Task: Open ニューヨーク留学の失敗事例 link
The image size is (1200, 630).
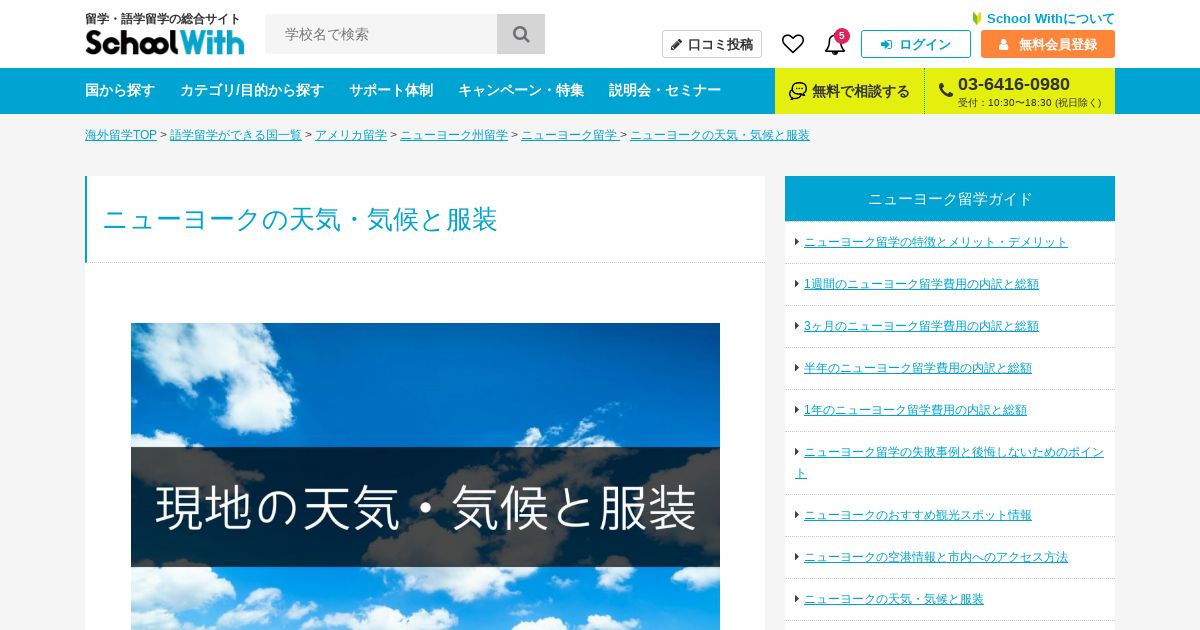Action: (x=950, y=462)
